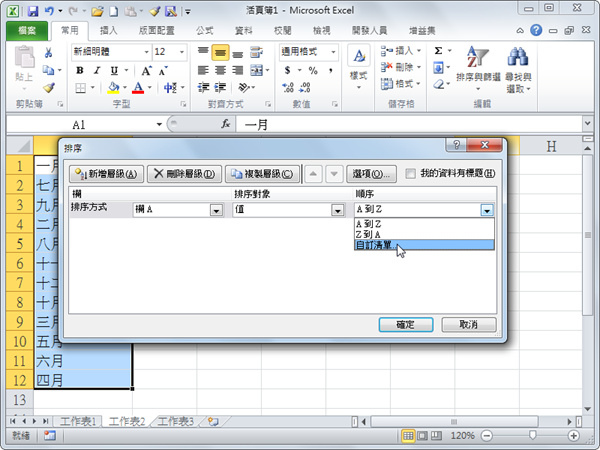Open the sort column dropdown showing 欄 A
600x450 pixels.
(x=216, y=210)
